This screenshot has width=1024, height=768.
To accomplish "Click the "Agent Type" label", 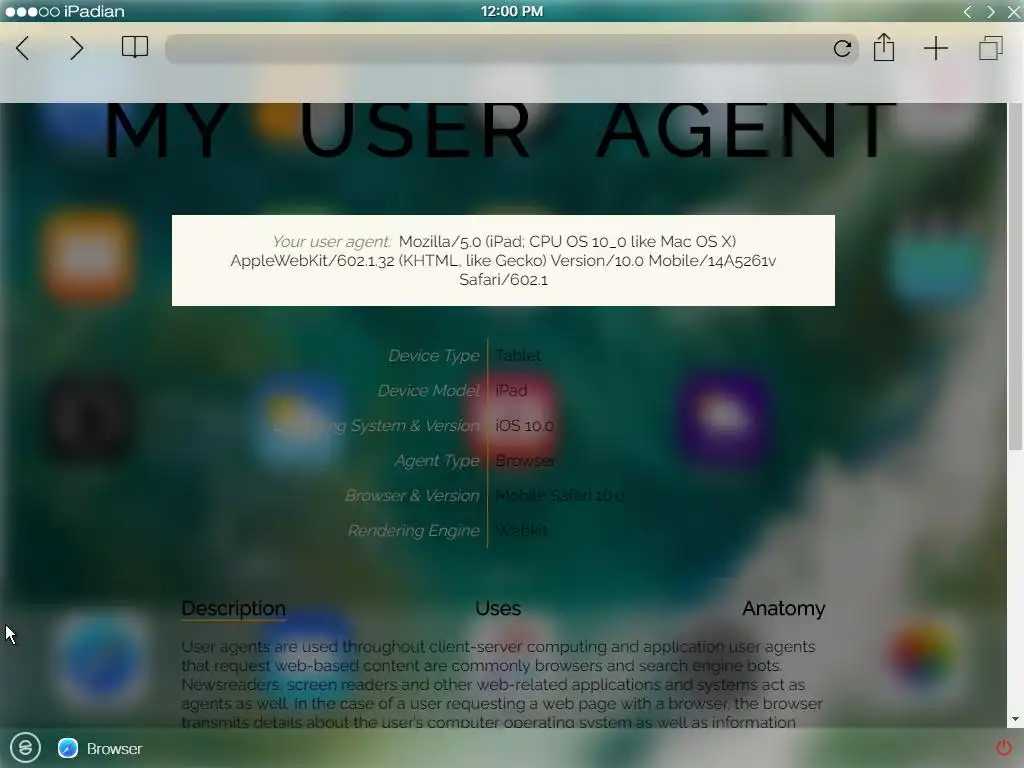I will coord(437,461).
